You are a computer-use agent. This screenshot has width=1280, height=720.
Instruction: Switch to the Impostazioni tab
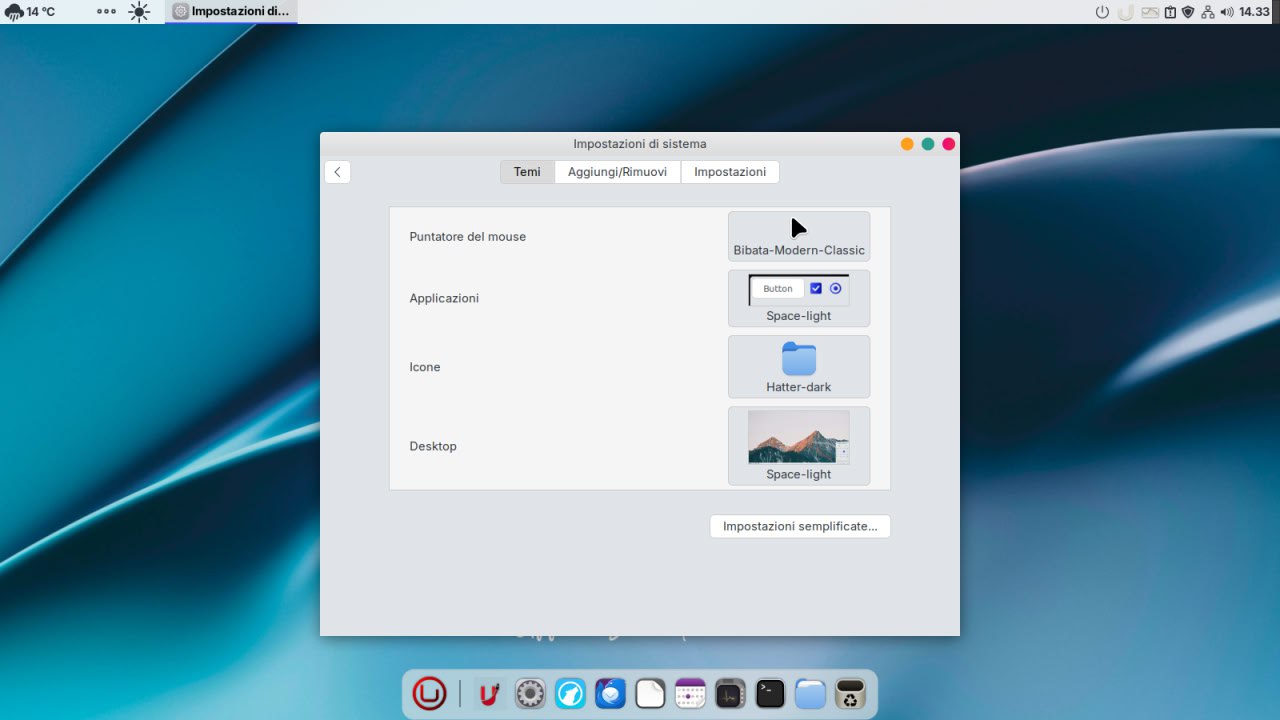point(730,172)
